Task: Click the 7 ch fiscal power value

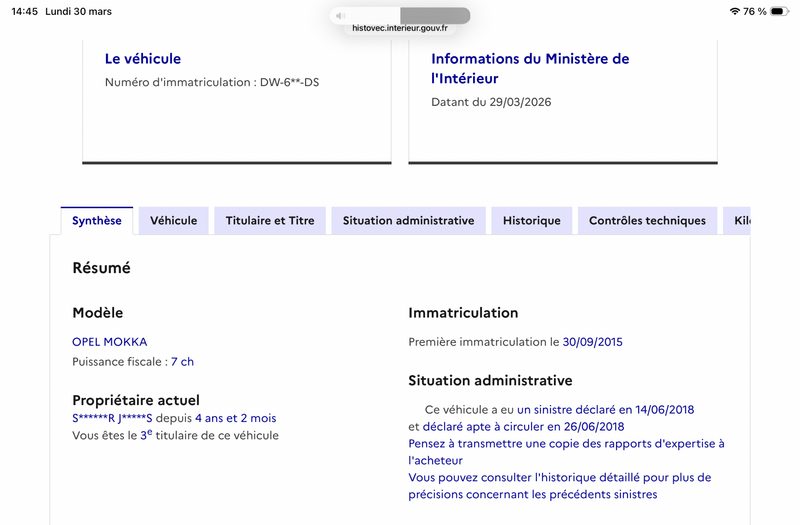Action: [182, 362]
